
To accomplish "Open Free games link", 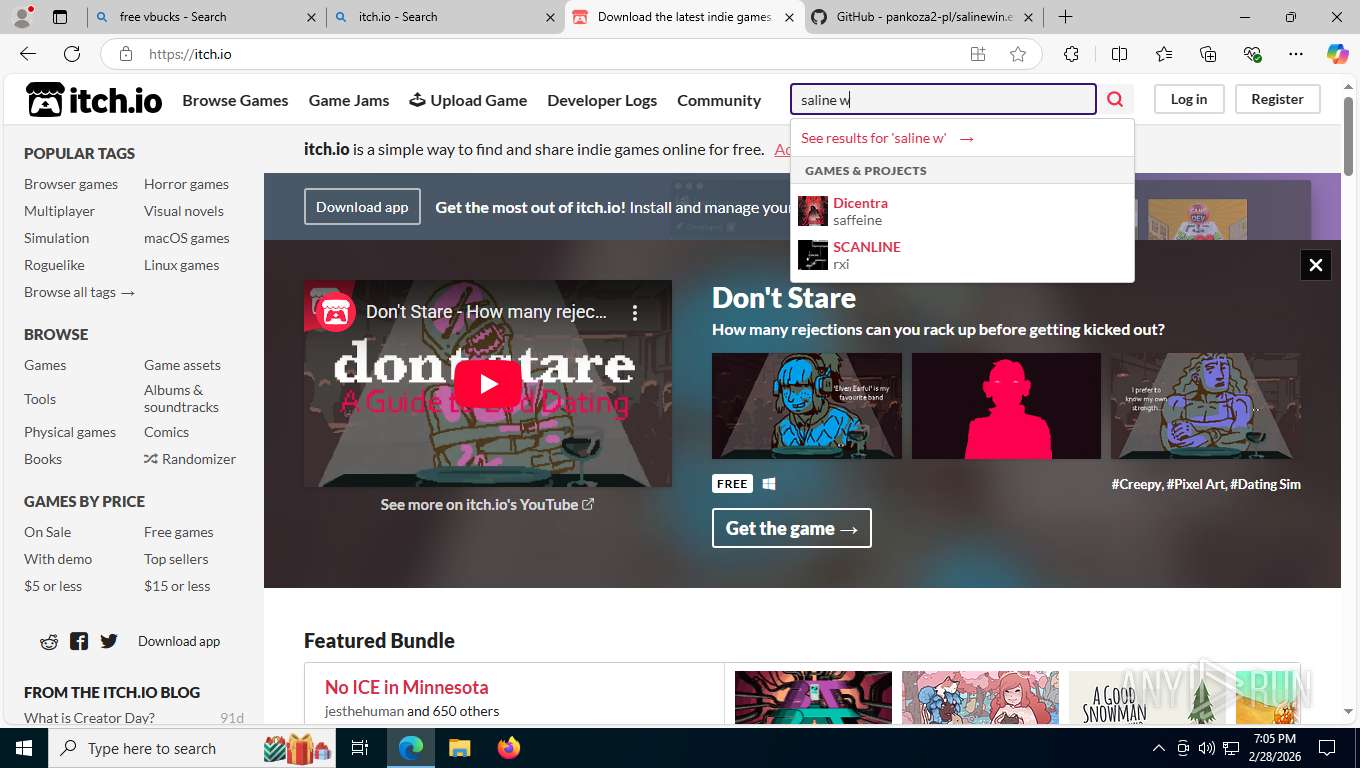I will pos(179,532).
